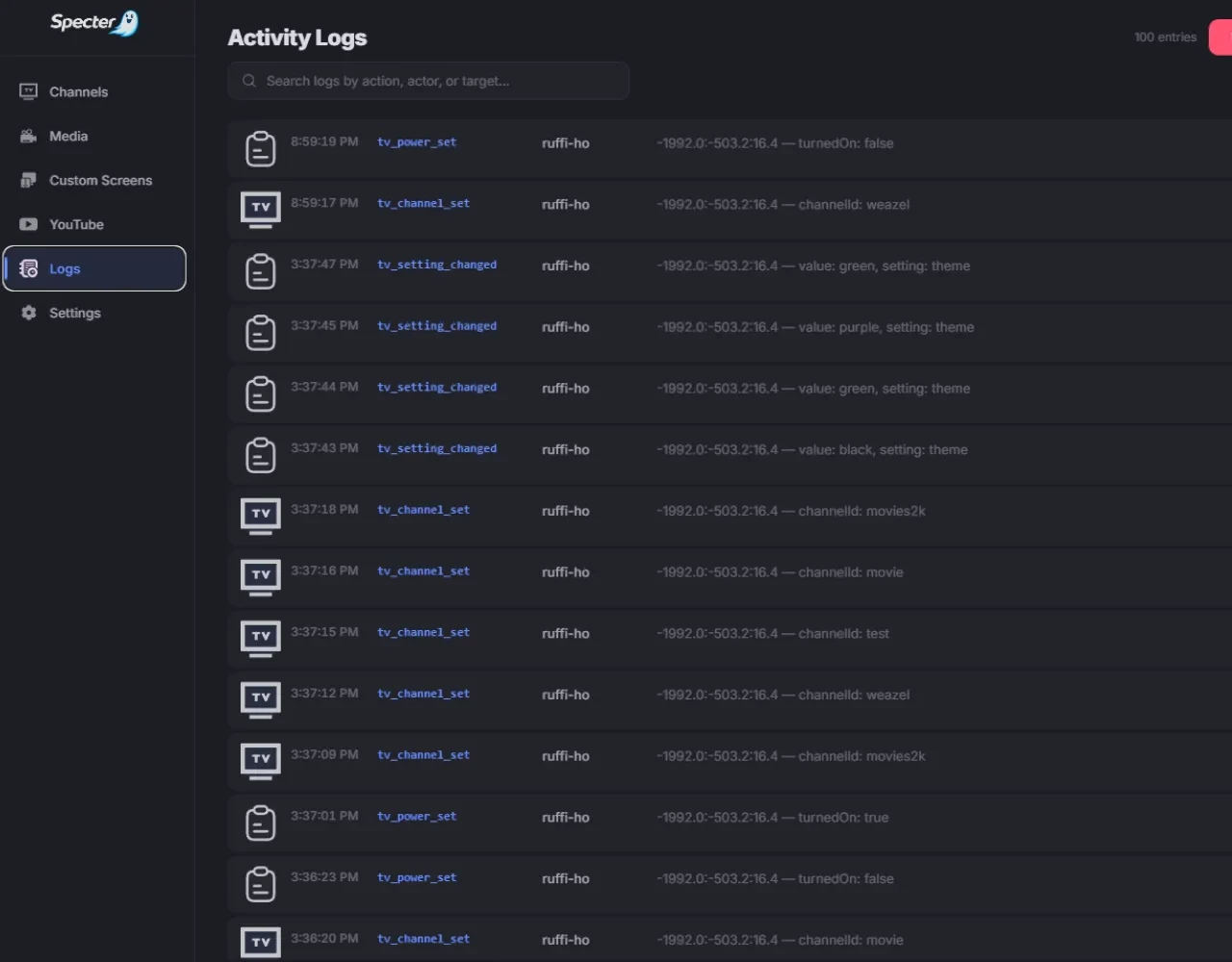Click clipboard icon of 8:59:19 PM entry

coord(261,149)
